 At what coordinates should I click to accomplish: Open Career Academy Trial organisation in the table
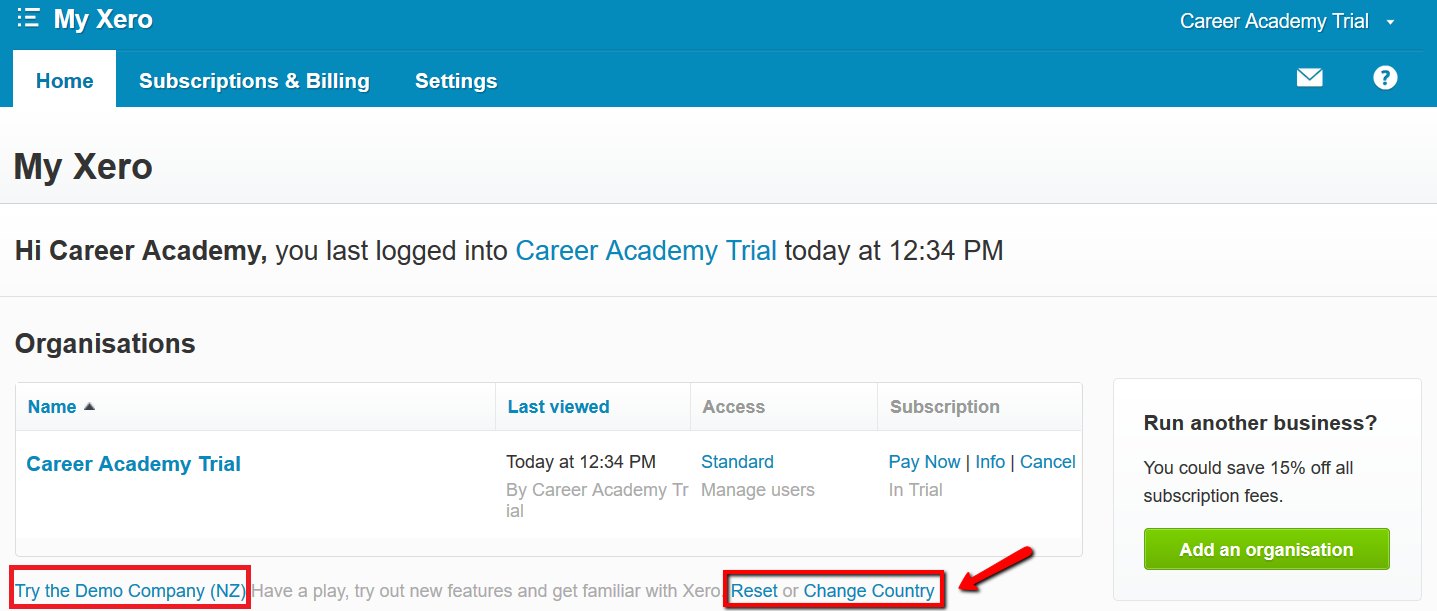pos(133,464)
